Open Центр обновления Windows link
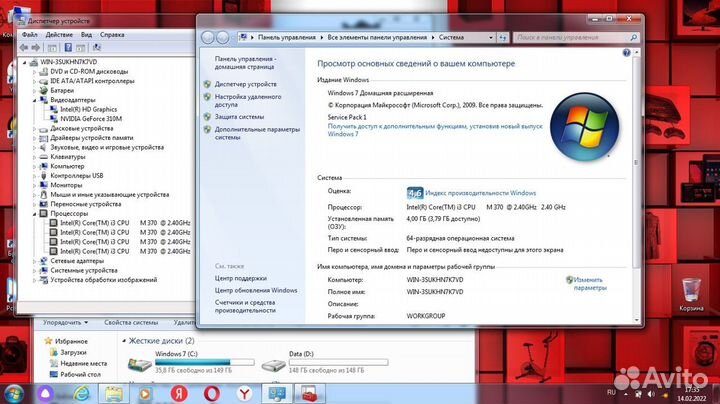 click(x=256, y=291)
